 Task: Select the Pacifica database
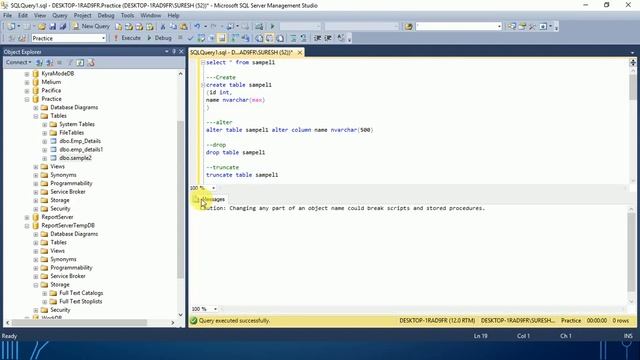tap(51, 91)
